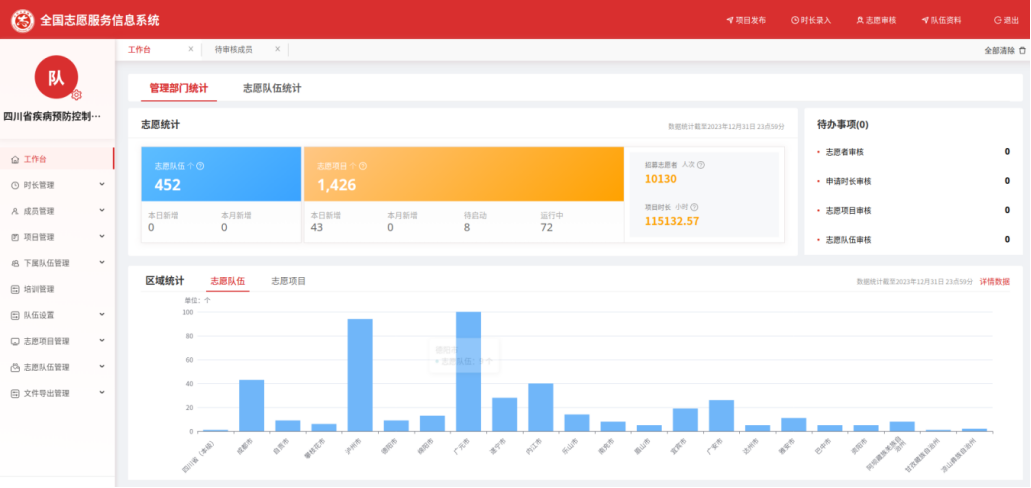
Task: Click the help icon beside 项目时长 小时
Action: 694,207
